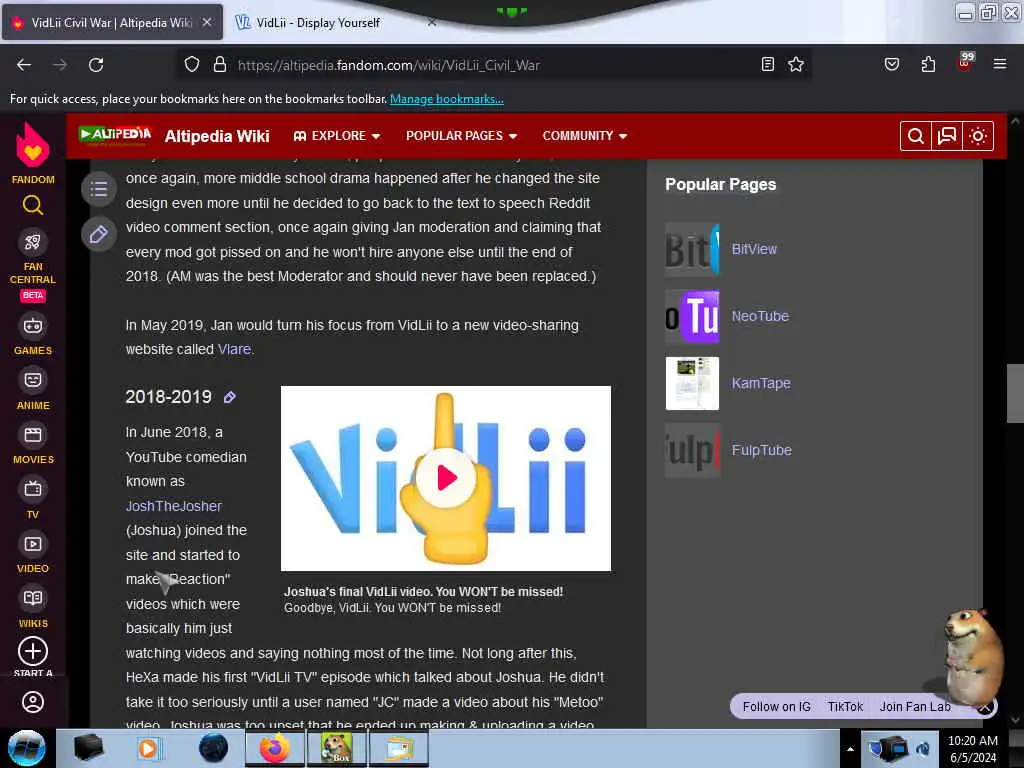Screen dimensions: 1024x768
Task: Click the page vertical scrollbar thumb
Action: coord(1015,393)
